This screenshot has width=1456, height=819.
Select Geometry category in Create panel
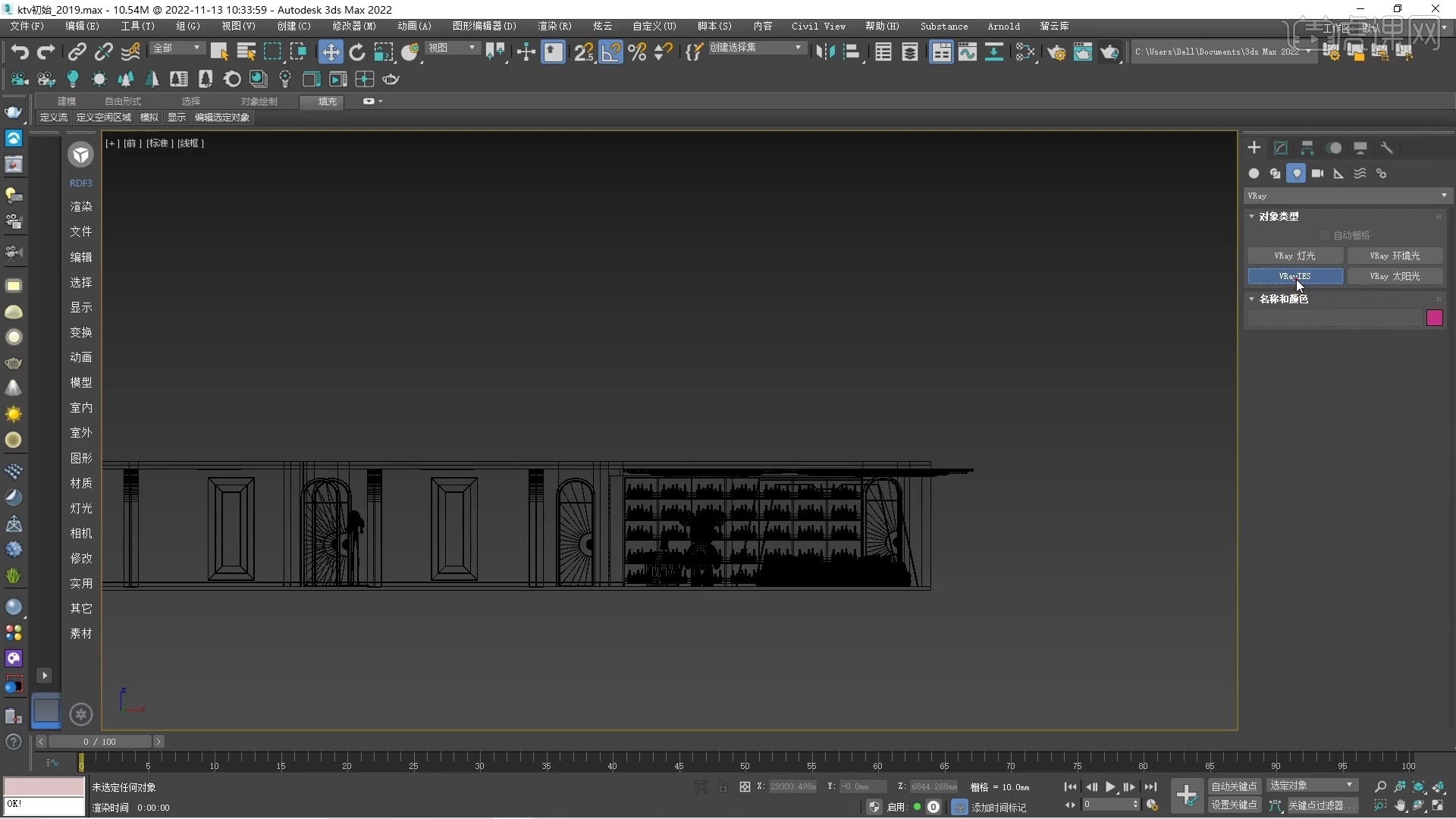[x=1254, y=174]
